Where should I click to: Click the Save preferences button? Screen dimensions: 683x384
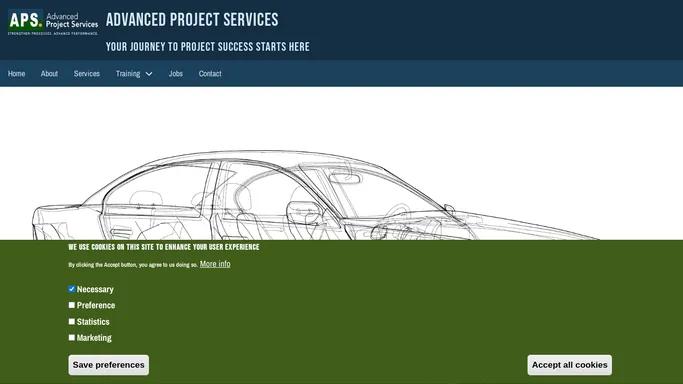(108, 365)
